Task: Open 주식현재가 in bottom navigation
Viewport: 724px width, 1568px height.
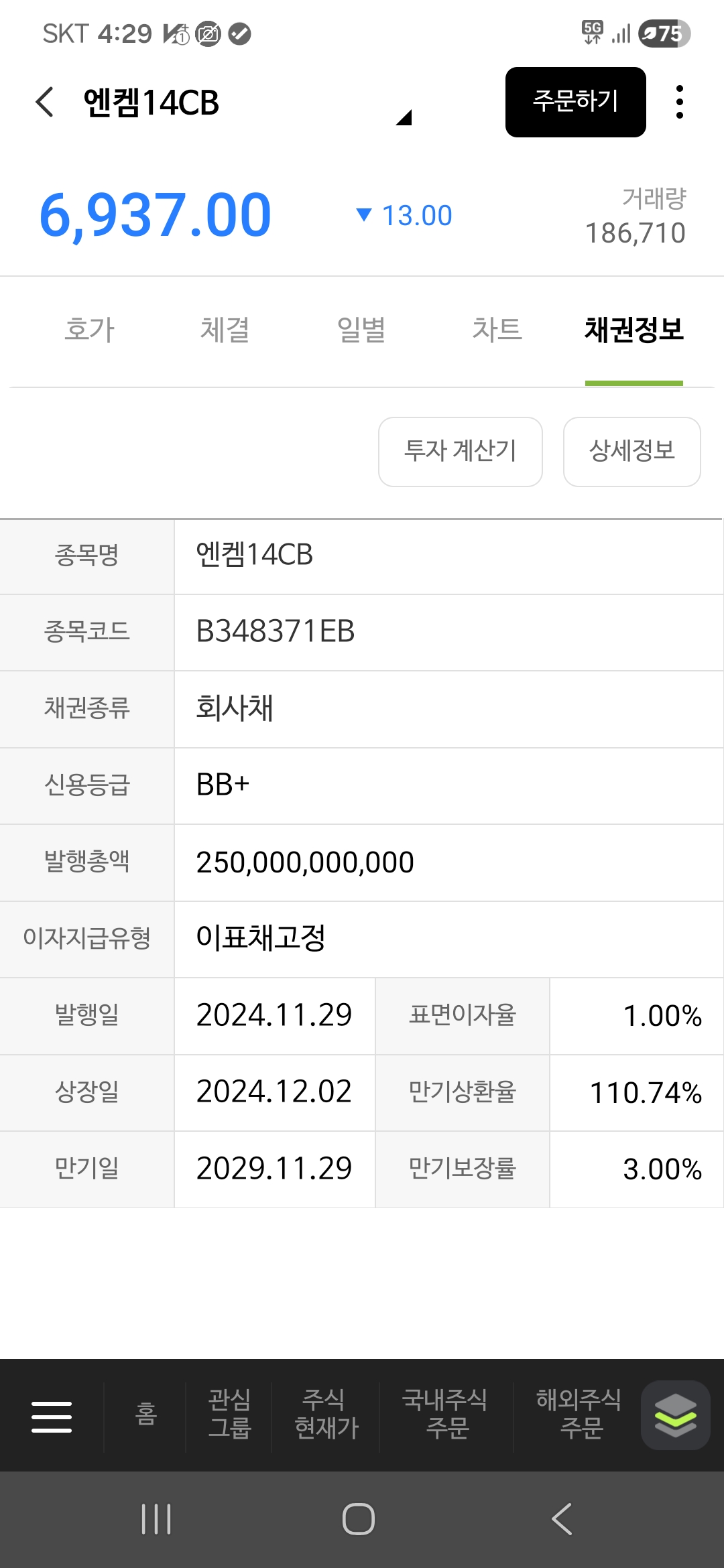Action: pyautogui.click(x=326, y=1415)
